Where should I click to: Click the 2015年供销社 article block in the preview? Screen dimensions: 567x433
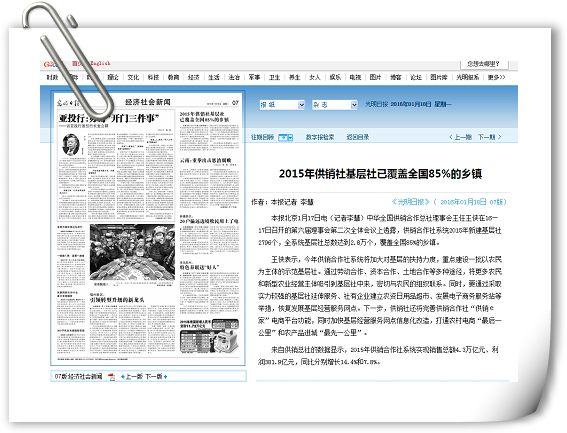click(x=209, y=132)
